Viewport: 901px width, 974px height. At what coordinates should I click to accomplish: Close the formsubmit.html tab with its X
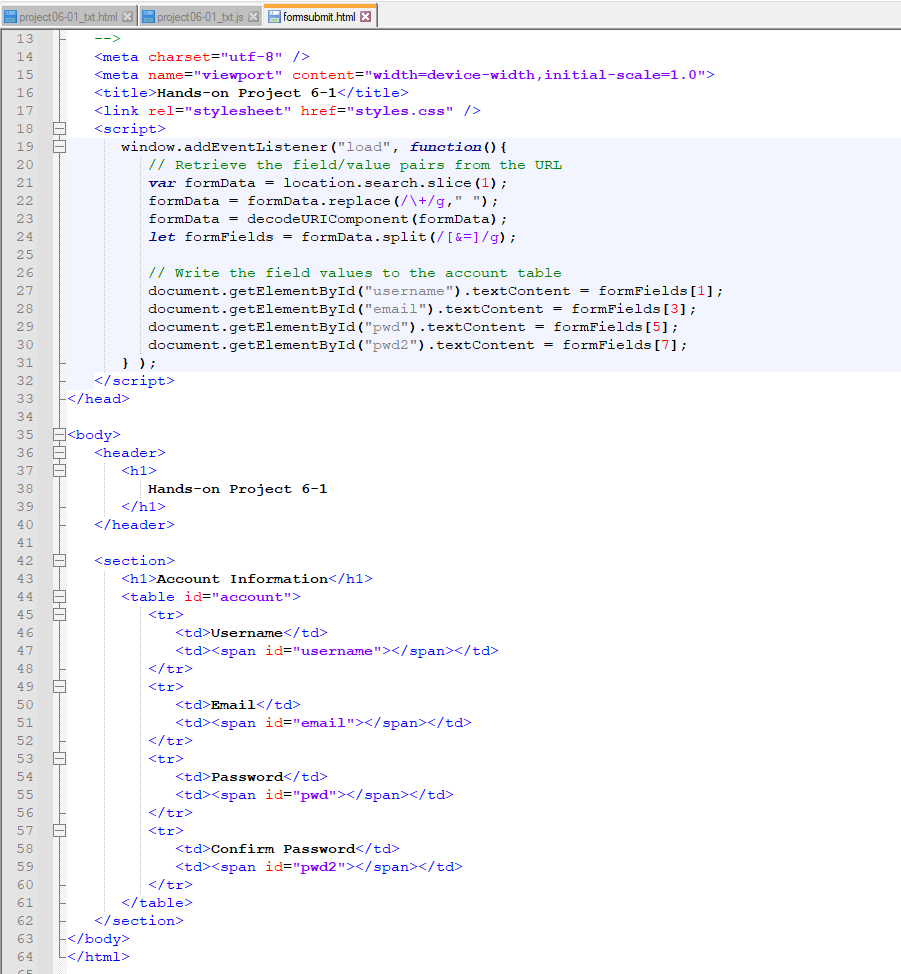point(367,16)
